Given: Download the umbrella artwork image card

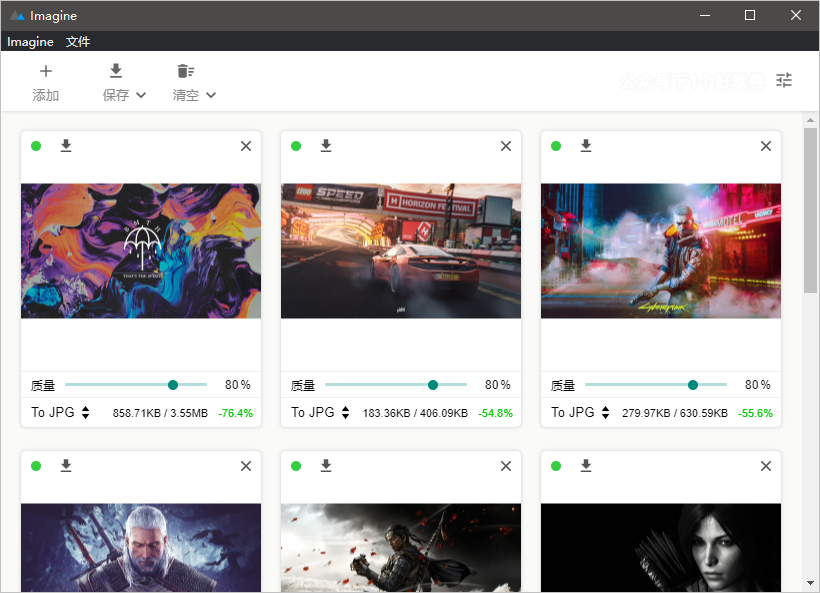Looking at the screenshot, I should (x=66, y=146).
